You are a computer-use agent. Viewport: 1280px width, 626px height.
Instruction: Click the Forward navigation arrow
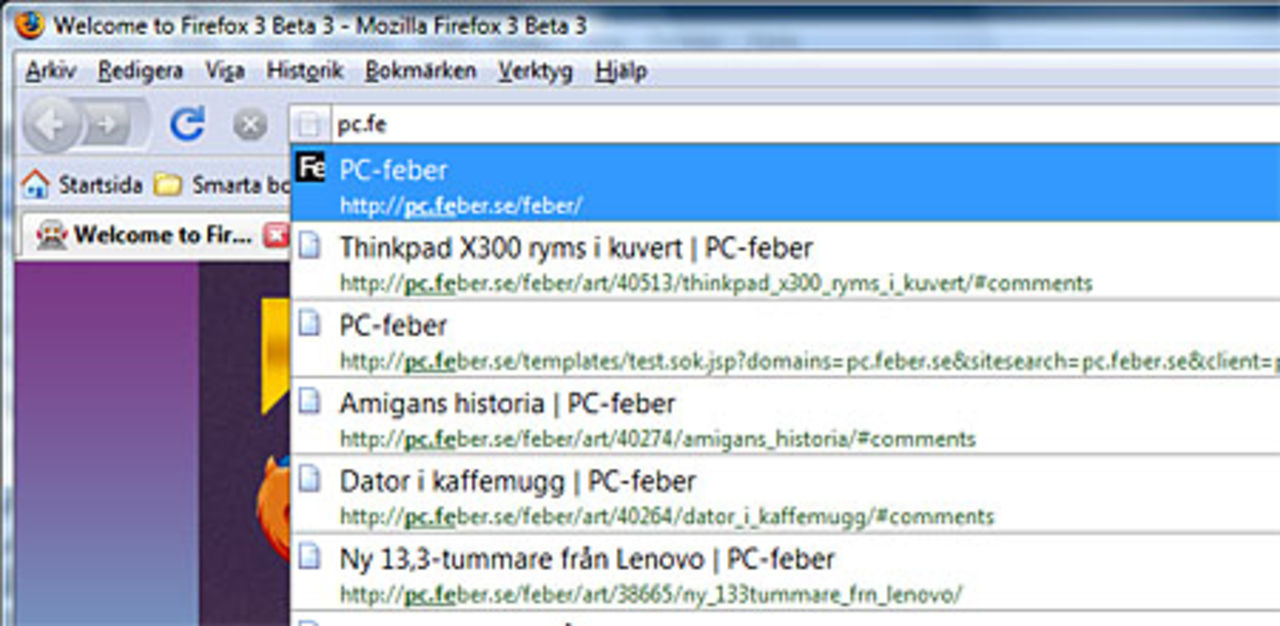click(x=105, y=122)
